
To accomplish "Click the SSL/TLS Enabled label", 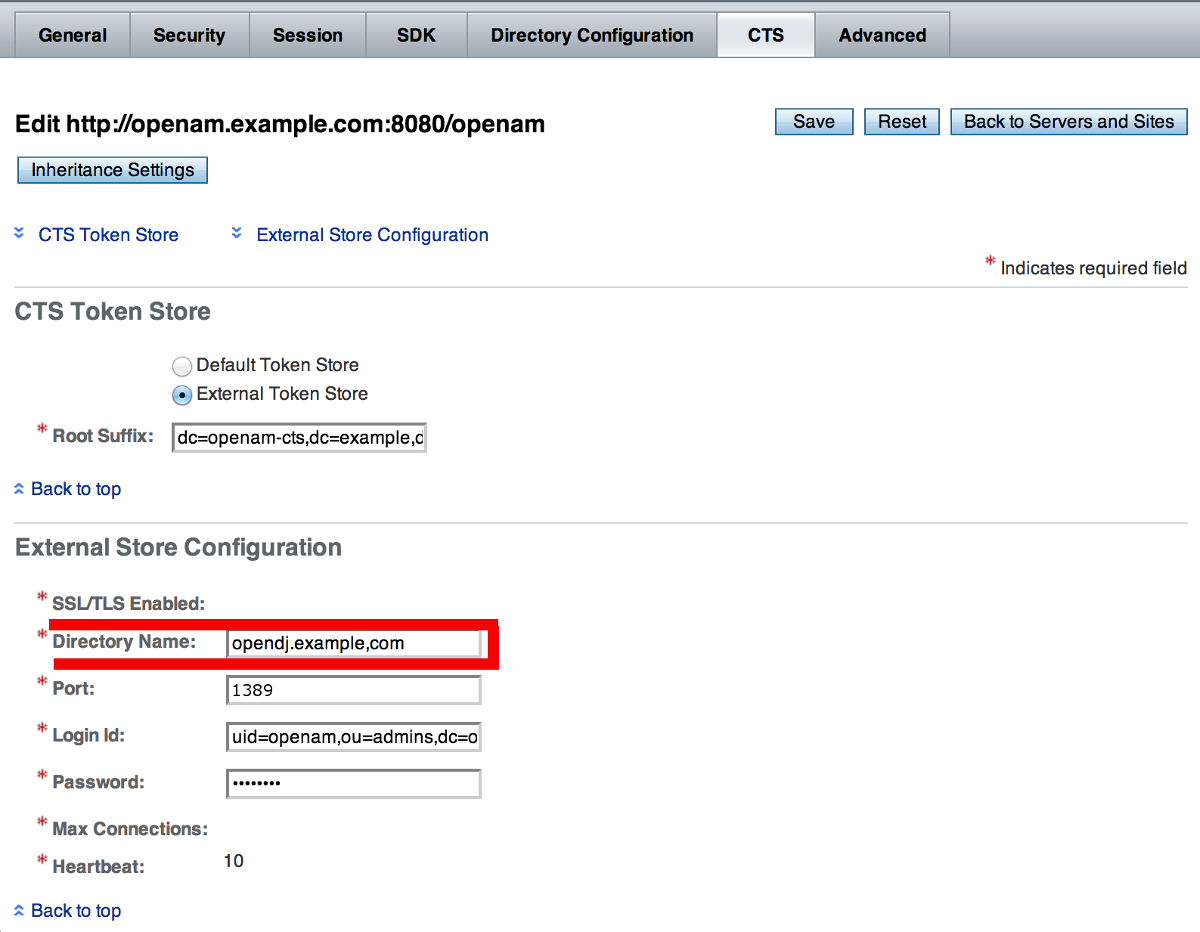I will point(128,604).
